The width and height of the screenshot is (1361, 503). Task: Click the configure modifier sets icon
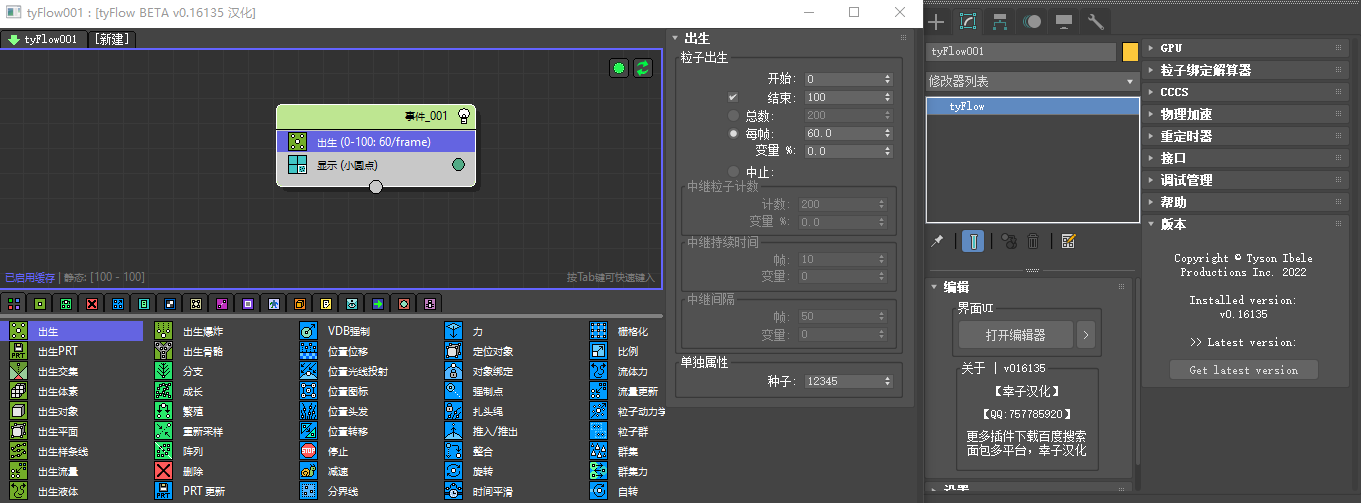(x=1068, y=241)
